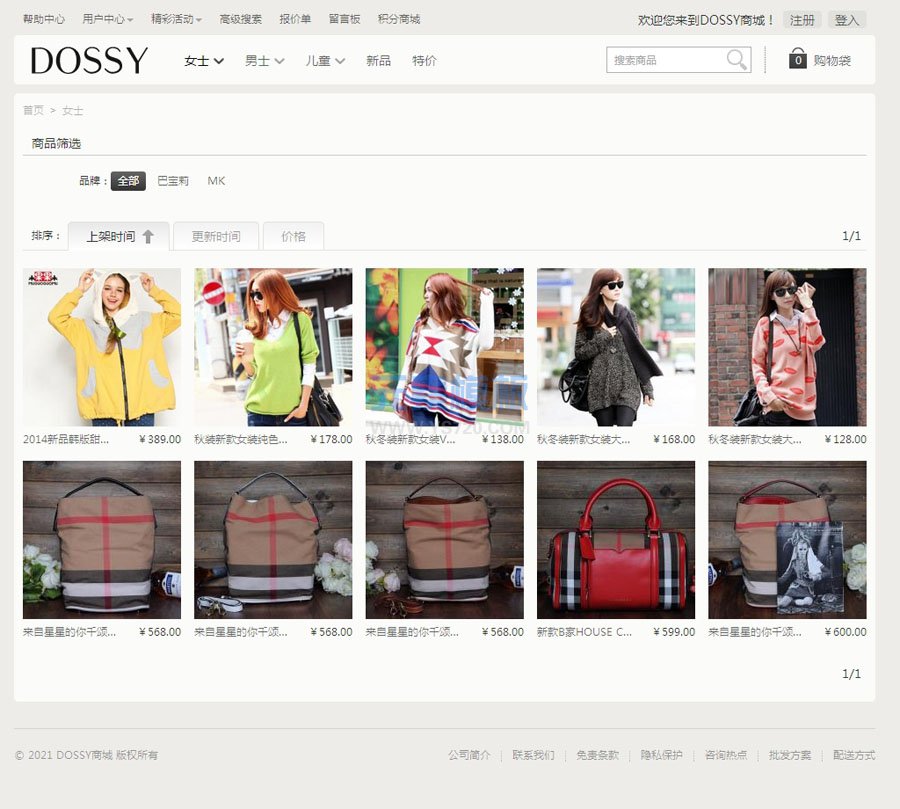Click product title 2014新品韩版甜...

(66, 439)
